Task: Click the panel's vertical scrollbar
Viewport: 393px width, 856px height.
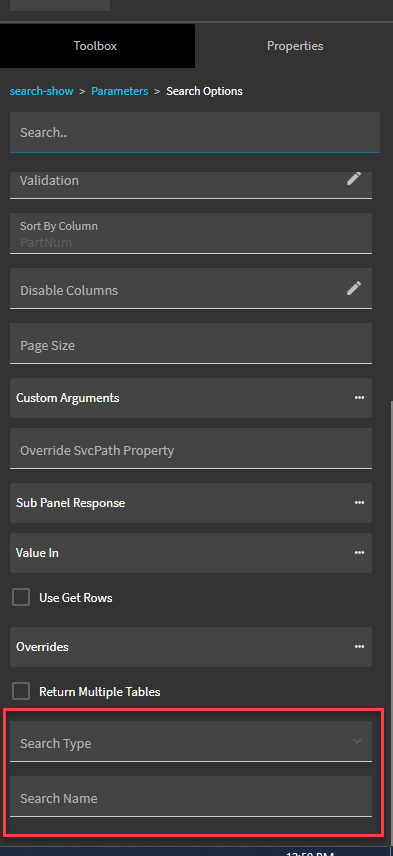Action: (x=389, y=622)
